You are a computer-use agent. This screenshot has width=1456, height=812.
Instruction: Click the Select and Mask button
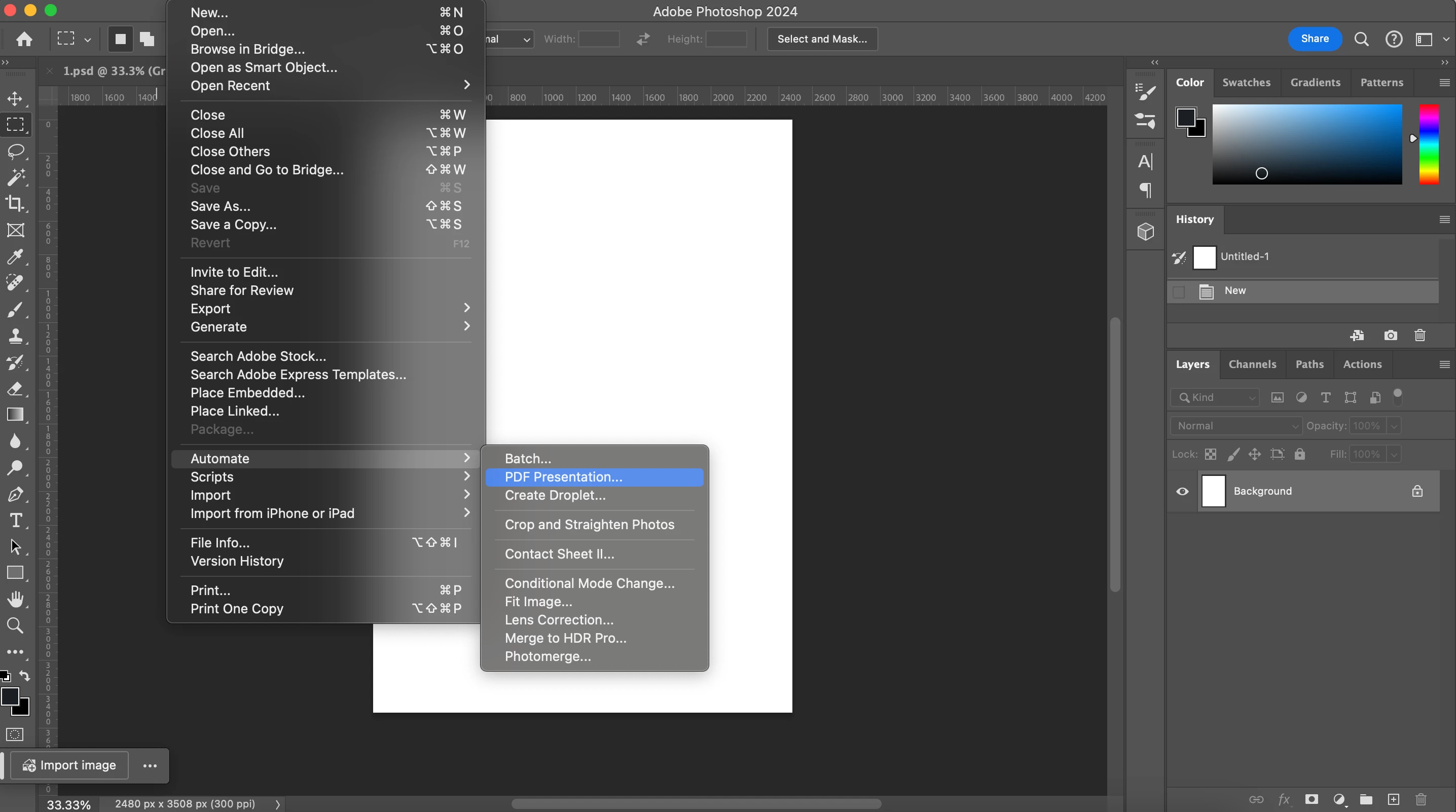coord(822,39)
